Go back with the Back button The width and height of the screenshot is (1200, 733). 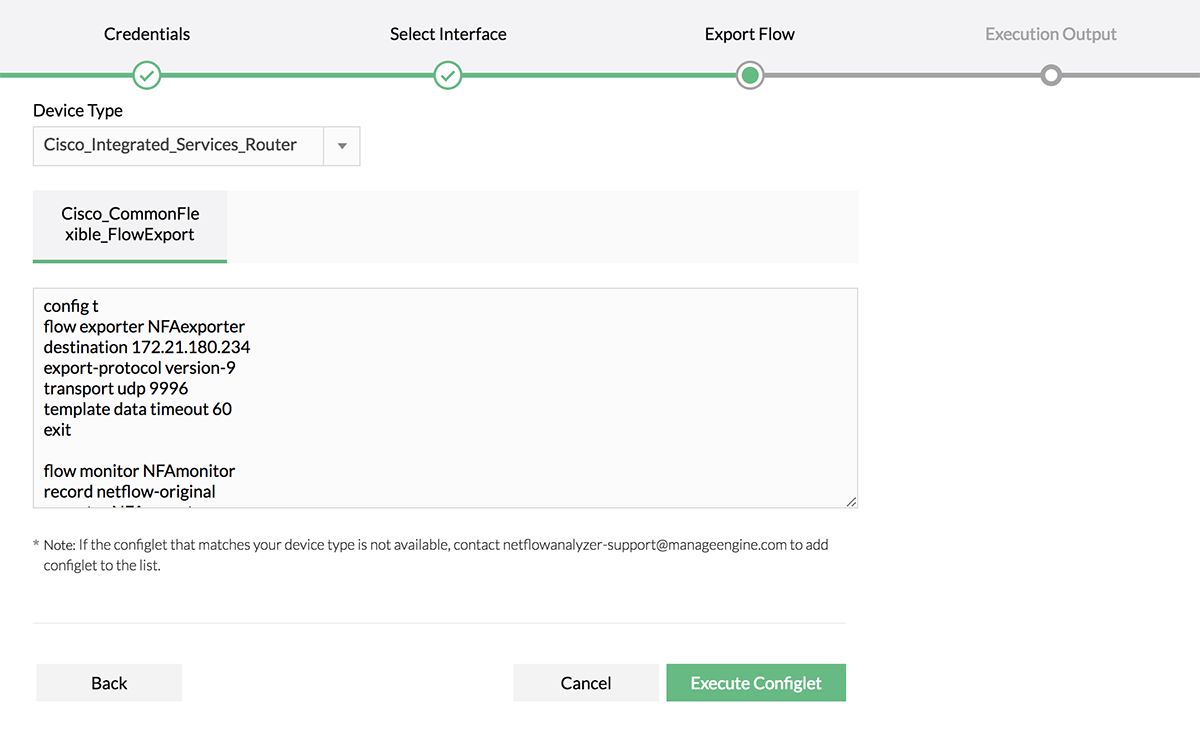point(109,683)
